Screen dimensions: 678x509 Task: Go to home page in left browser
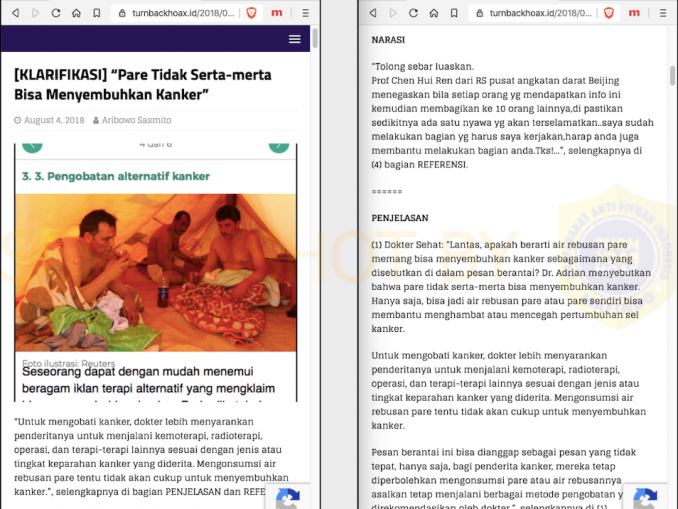[77, 13]
